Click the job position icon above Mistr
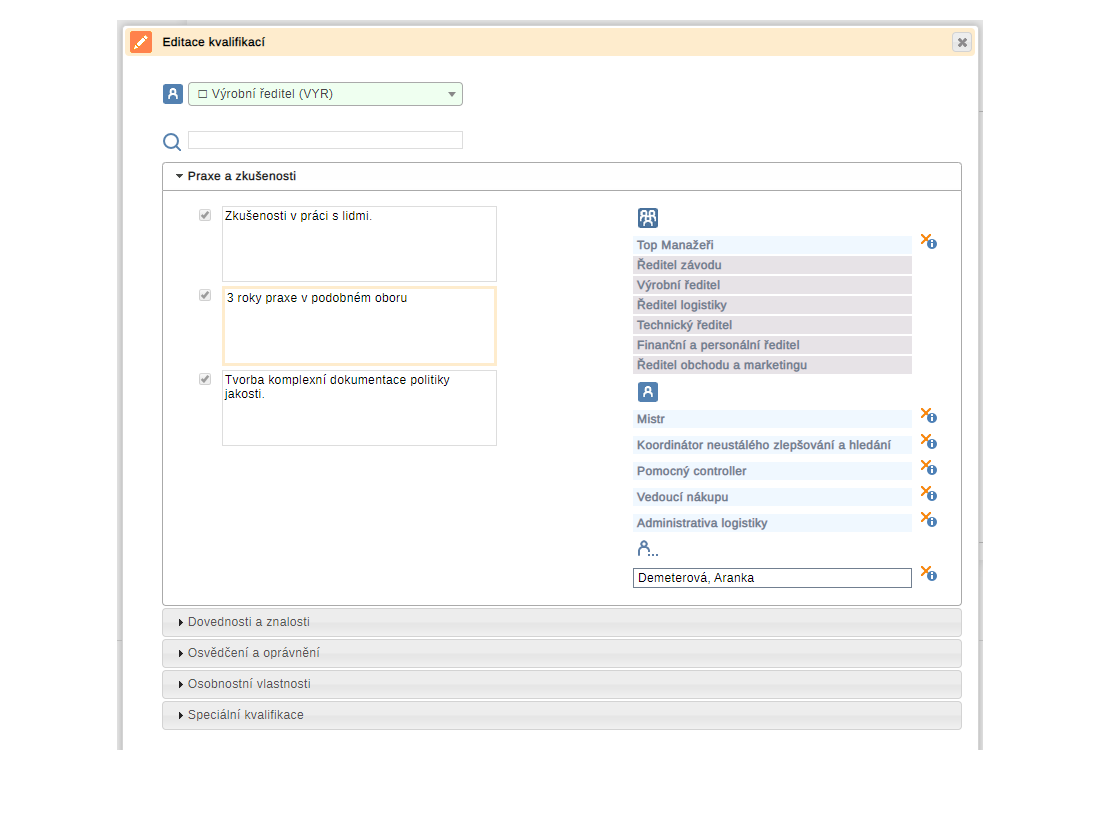 [648, 392]
